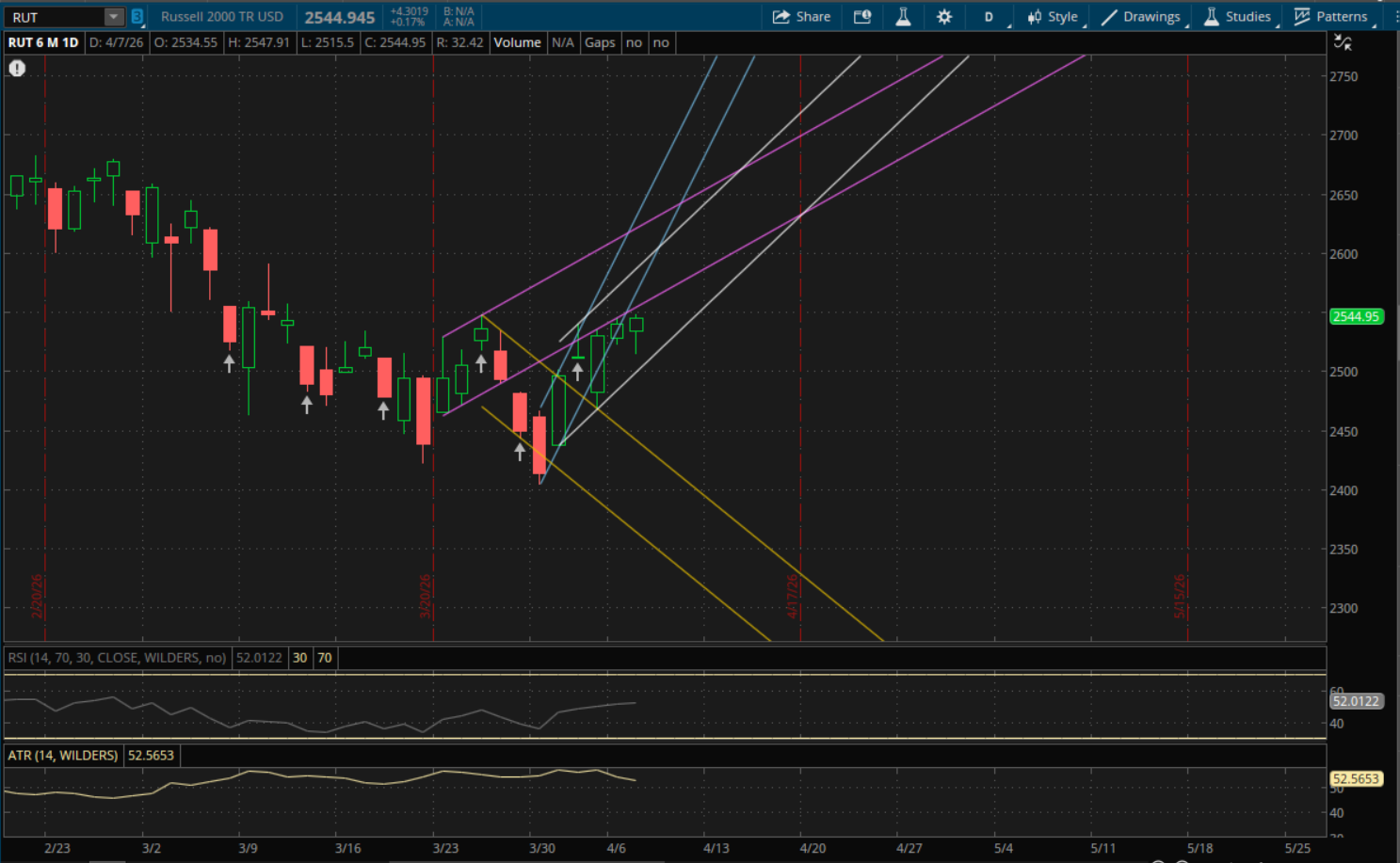Click the up-arrow marker under the 3/30 candle
Viewport: 1400px width, 863px height.
(520, 452)
